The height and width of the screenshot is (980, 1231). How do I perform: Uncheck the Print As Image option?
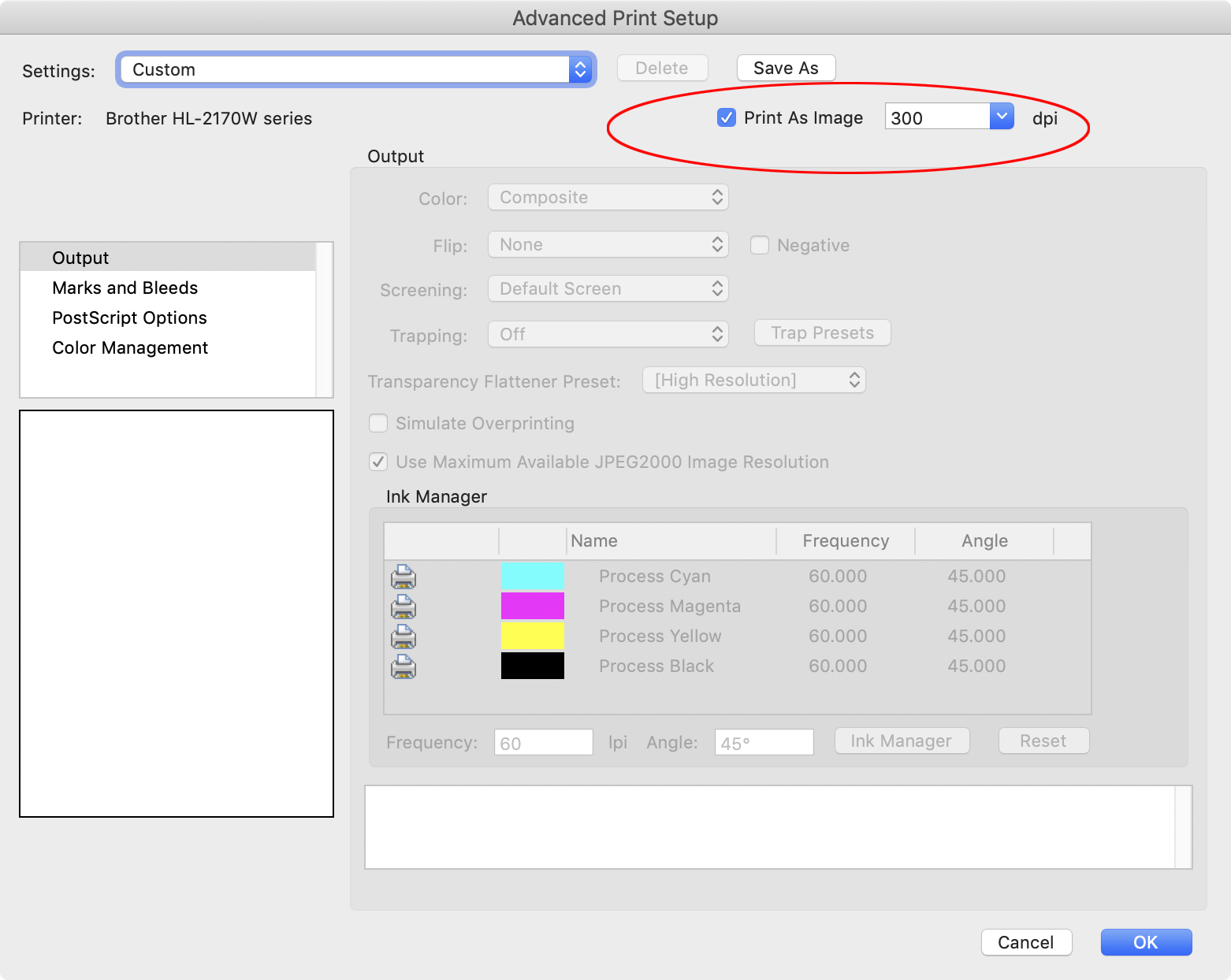tap(726, 117)
